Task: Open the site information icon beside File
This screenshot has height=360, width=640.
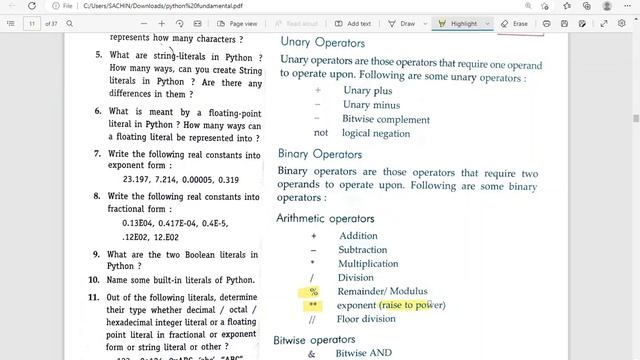Action: [56, 6]
